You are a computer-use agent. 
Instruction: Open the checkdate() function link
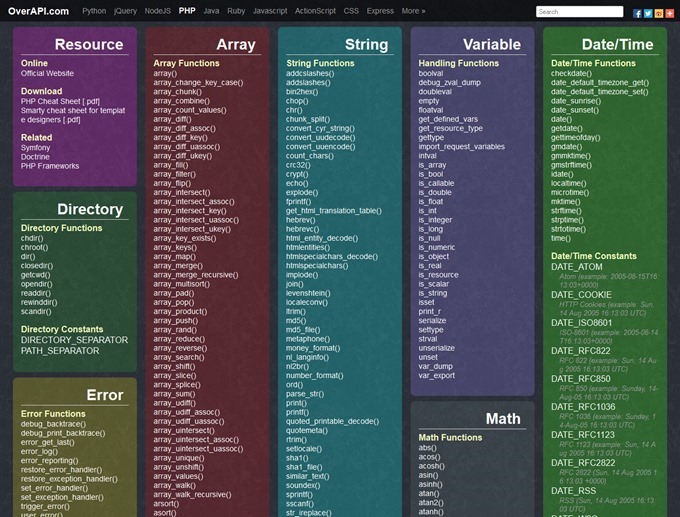coord(572,73)
